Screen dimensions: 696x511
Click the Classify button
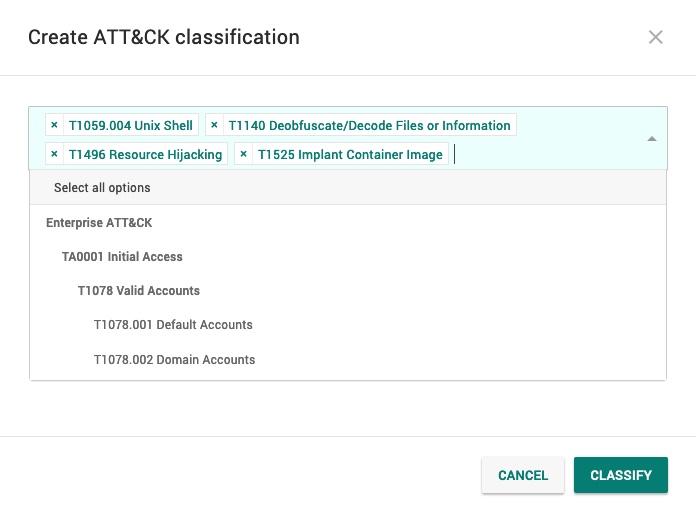coord(620,476)
